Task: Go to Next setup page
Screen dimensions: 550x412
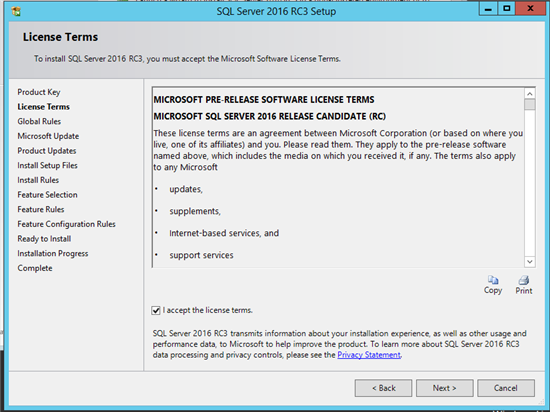Action: pyautogui.click(x=444, y=388)
